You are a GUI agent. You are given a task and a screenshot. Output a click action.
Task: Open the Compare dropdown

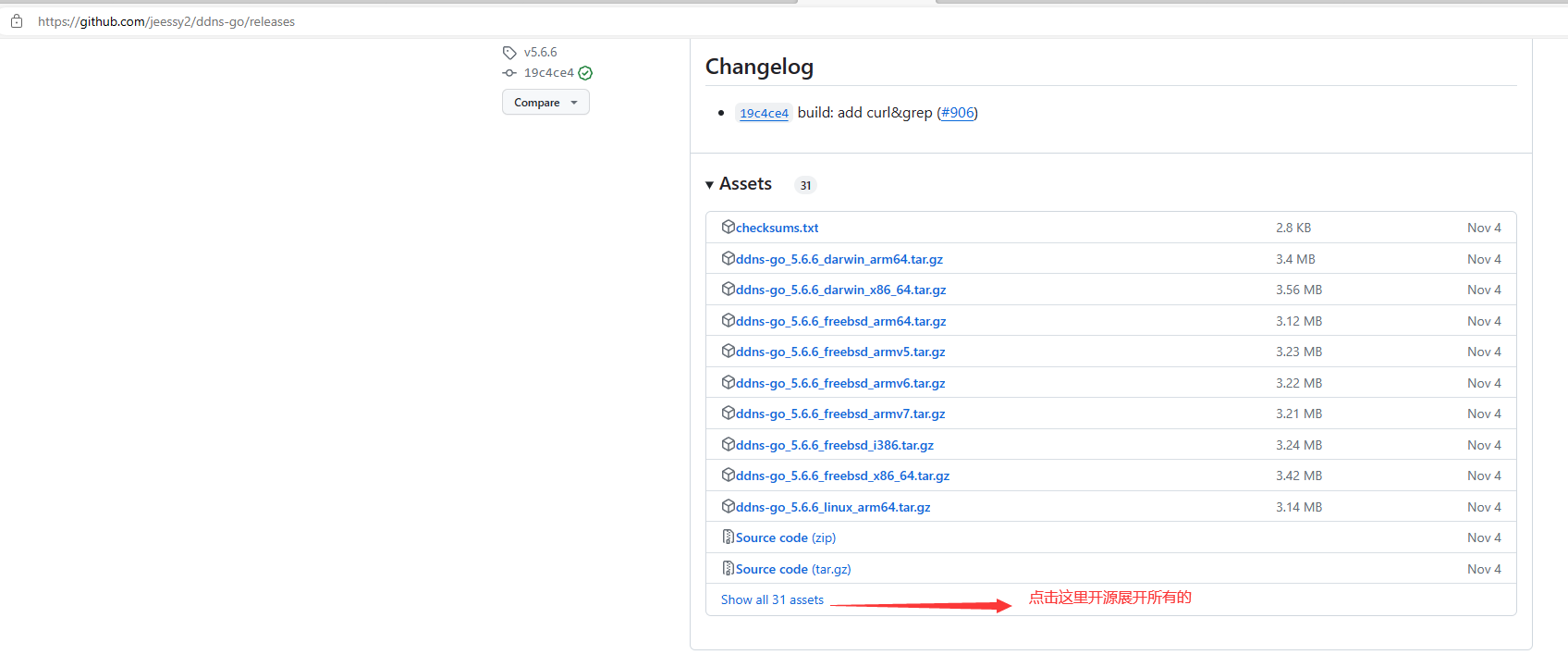coord(545,103)
